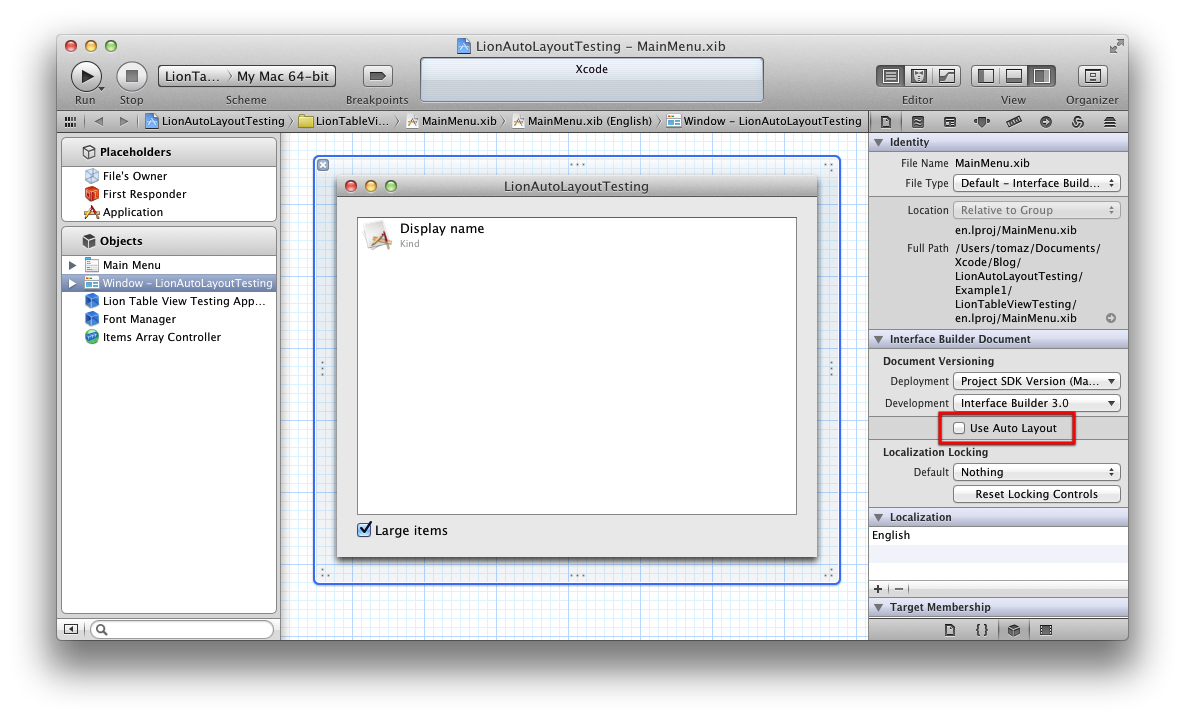Show the Media library
1185x719 pixels.
tap(1046, 630)
